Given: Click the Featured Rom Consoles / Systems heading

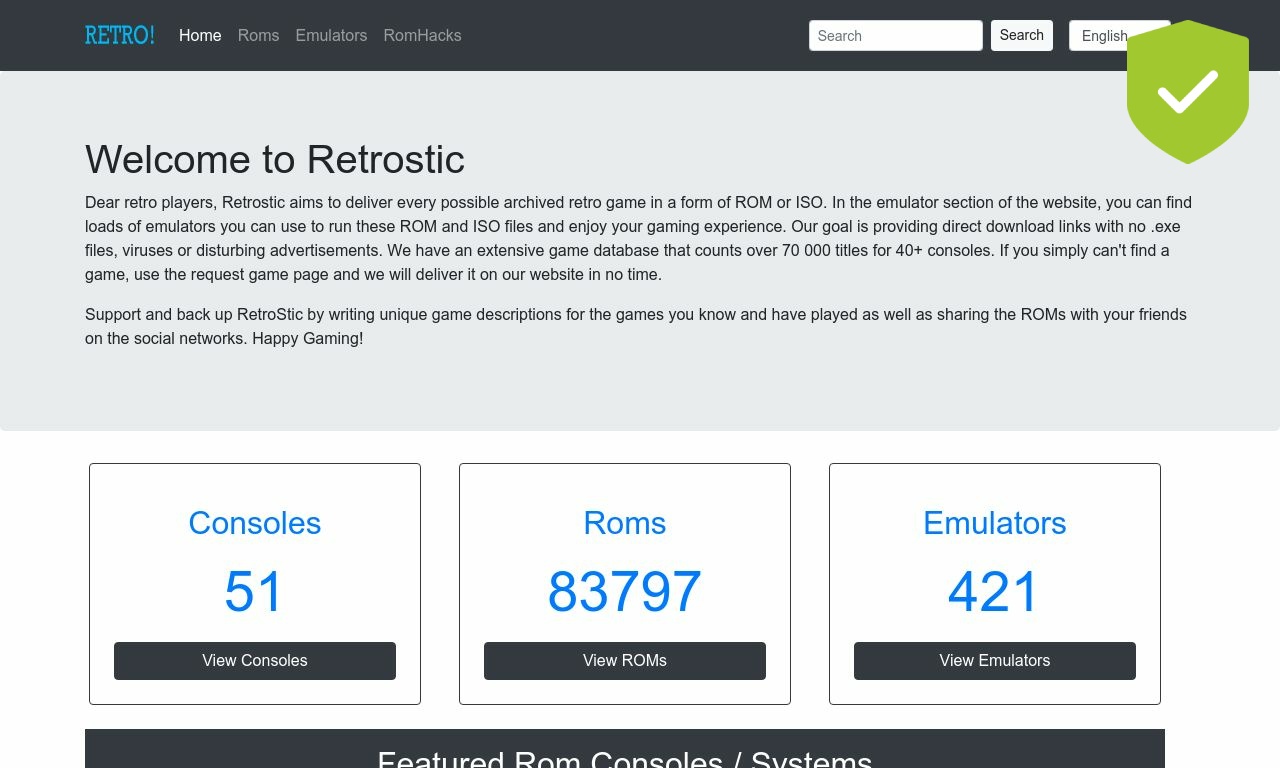Looking at the screenshot, I should click(x=625, y=757).
